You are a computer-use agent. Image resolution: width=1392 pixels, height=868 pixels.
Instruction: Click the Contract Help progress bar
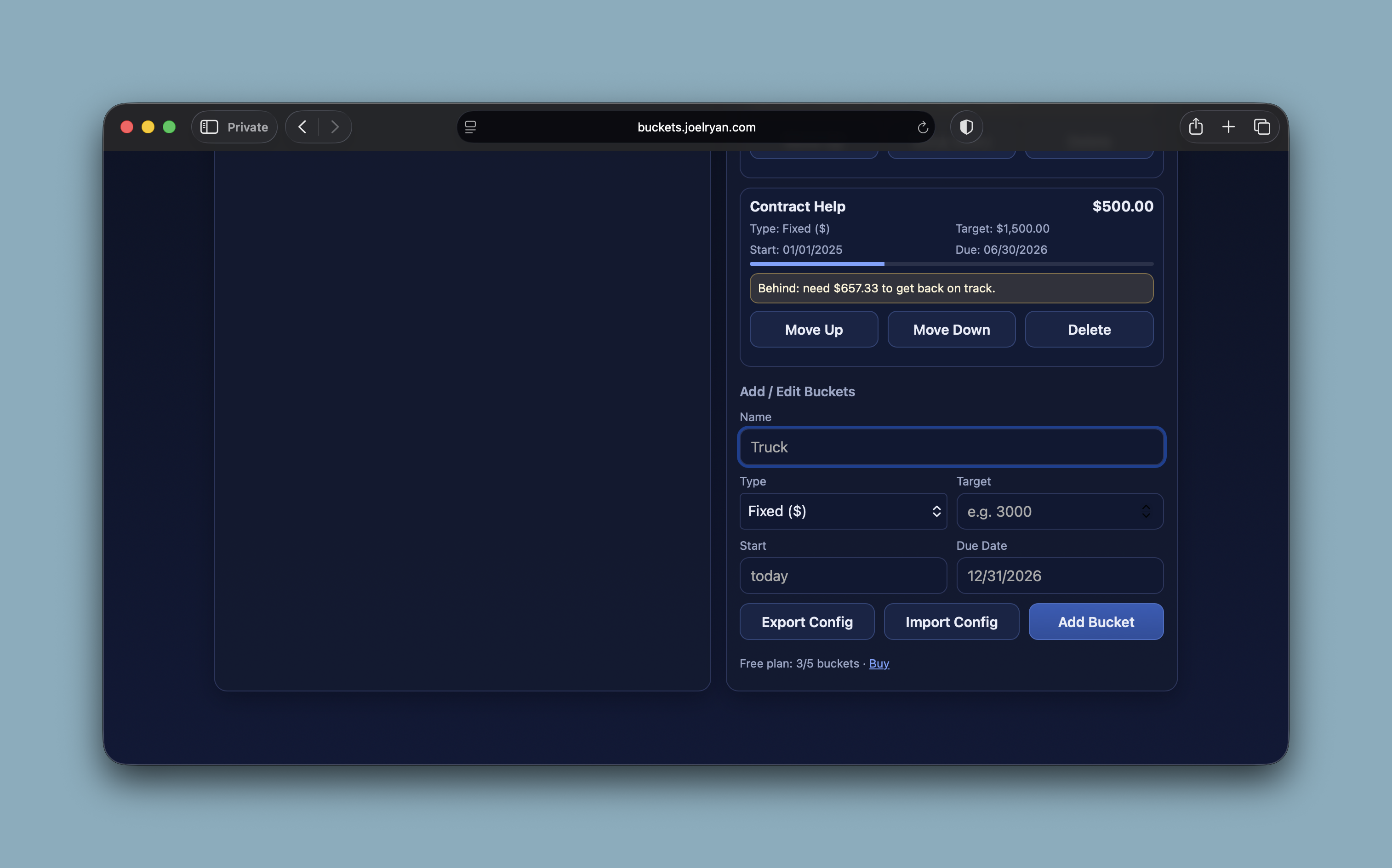951,263
